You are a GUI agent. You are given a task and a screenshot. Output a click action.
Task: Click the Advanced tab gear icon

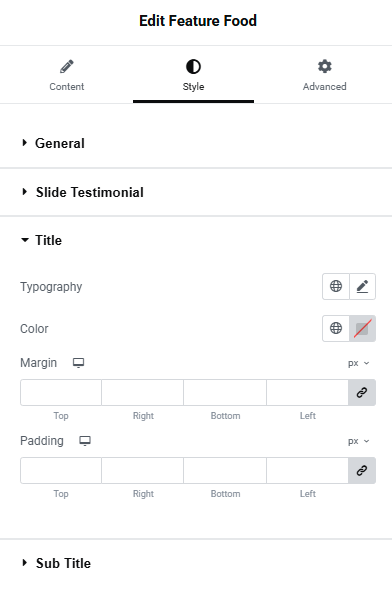pos(324,67)
